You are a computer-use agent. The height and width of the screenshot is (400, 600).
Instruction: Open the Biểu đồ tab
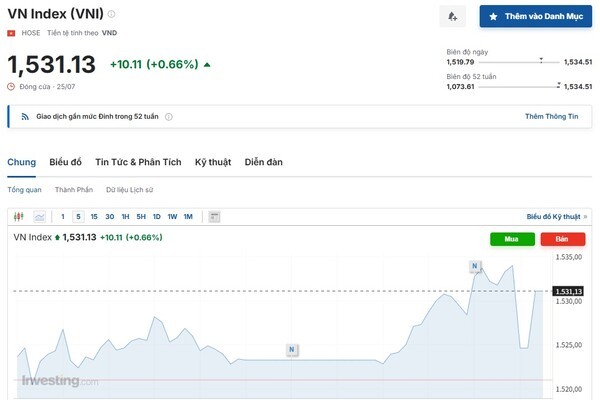[x=65, y=162]
